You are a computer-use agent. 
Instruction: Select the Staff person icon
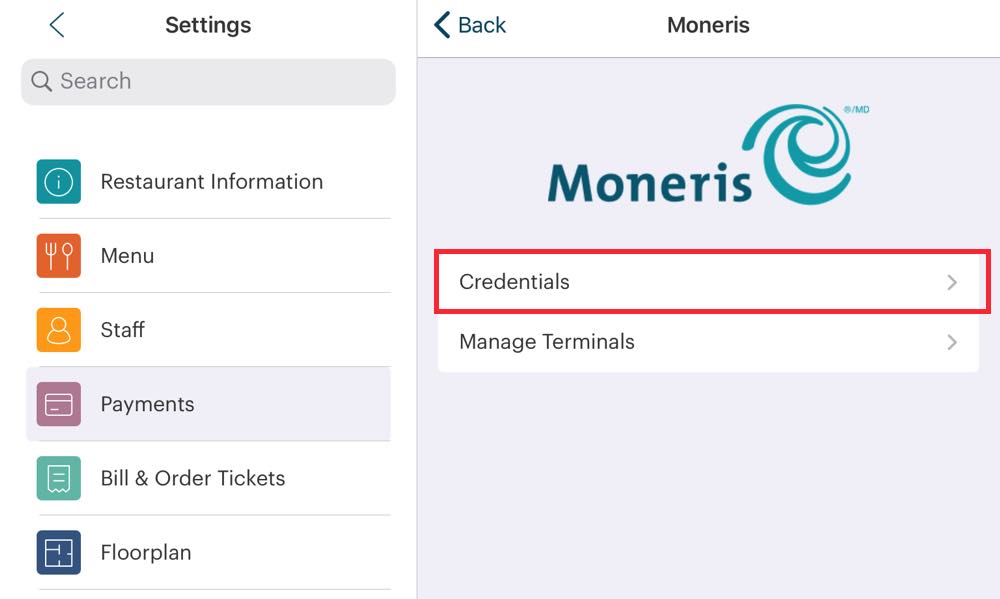point(58,329)
